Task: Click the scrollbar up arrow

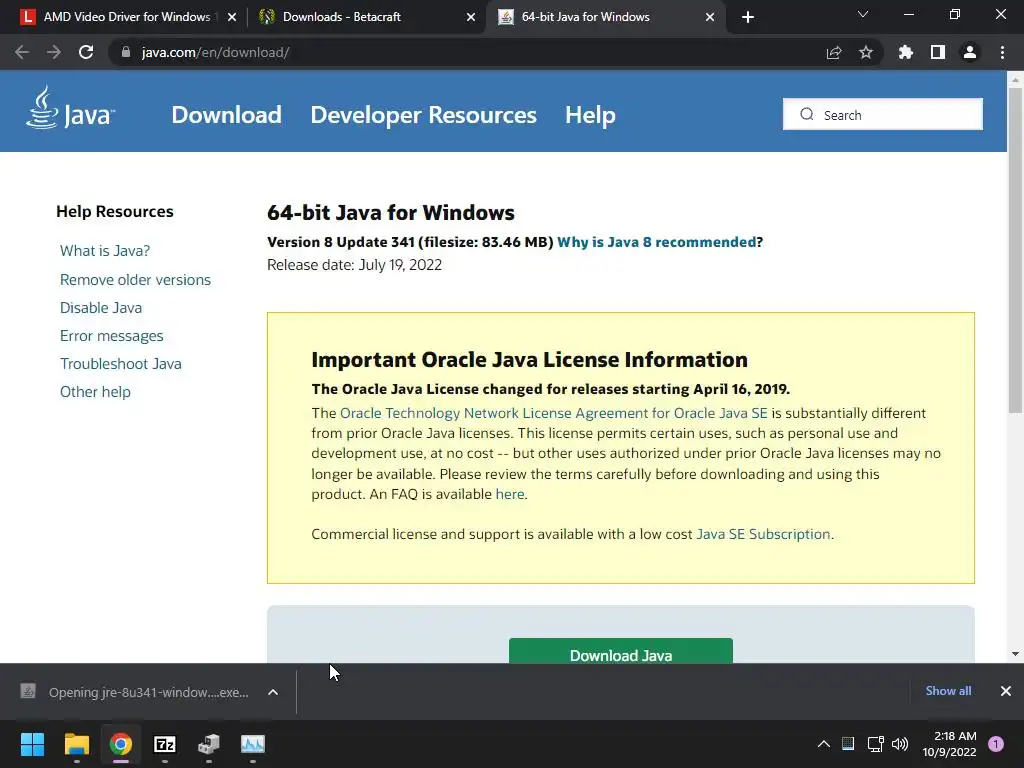Action: (1015, 80)
